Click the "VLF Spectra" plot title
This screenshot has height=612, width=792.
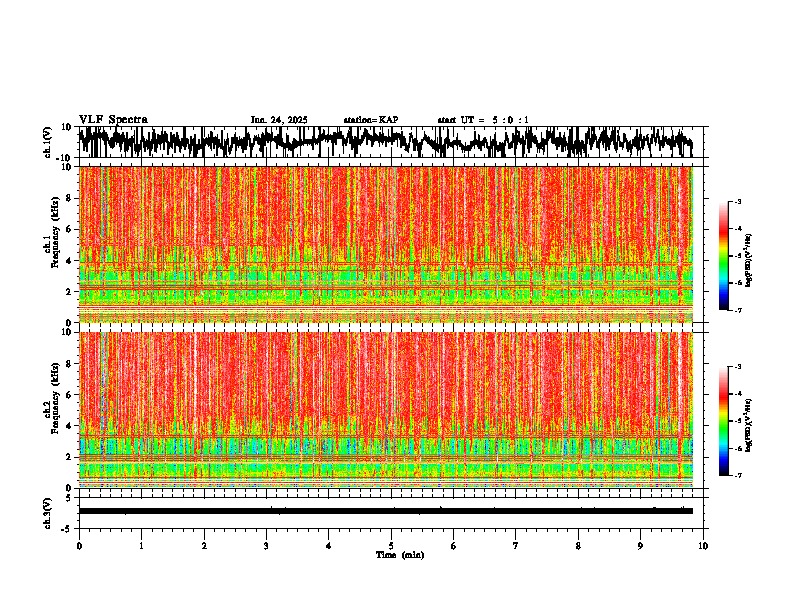tap(113, 120)
